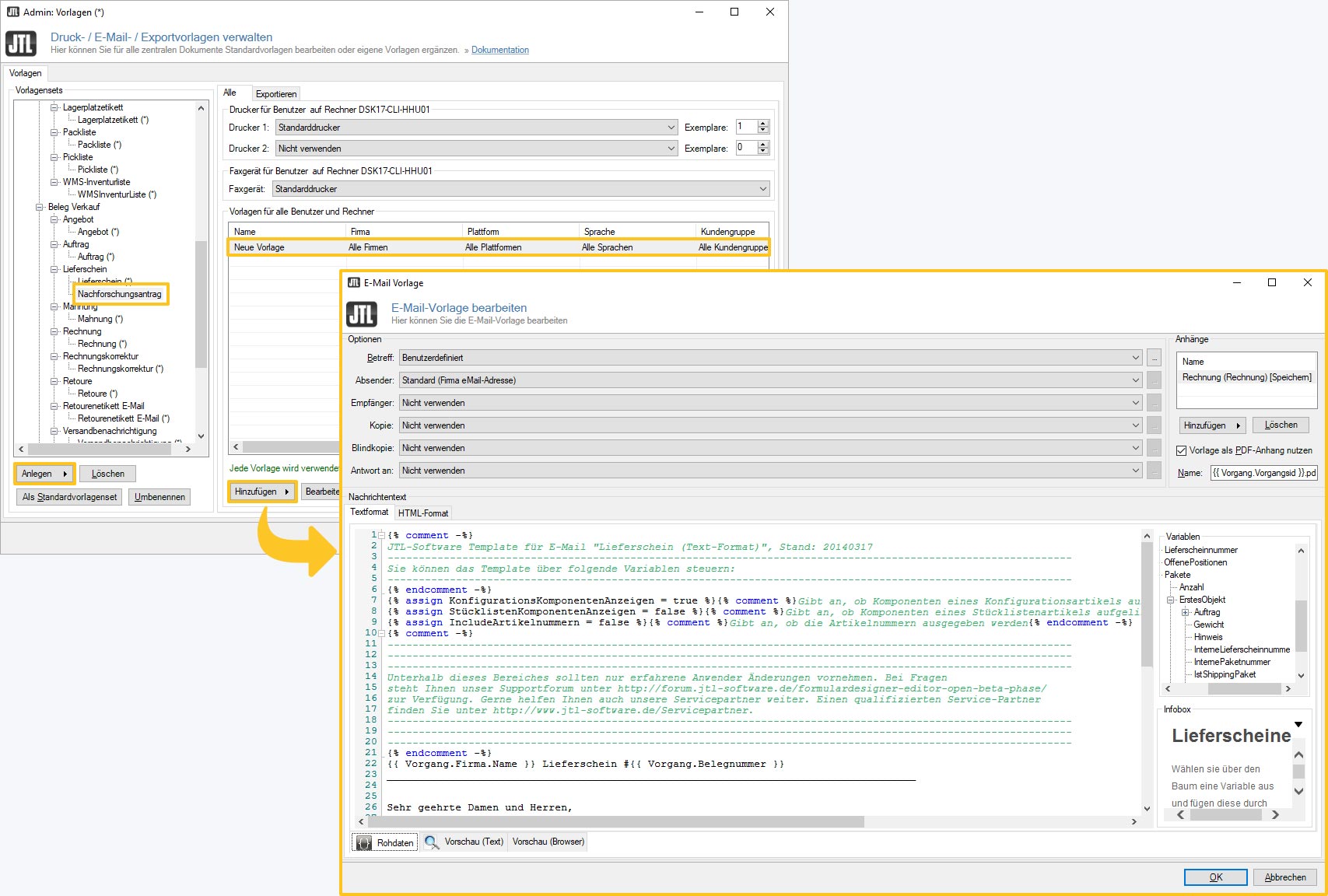1328x896 pixels.
Task: Increase Exemplare count for Drucker 1
Action: (x=763, y=124)
